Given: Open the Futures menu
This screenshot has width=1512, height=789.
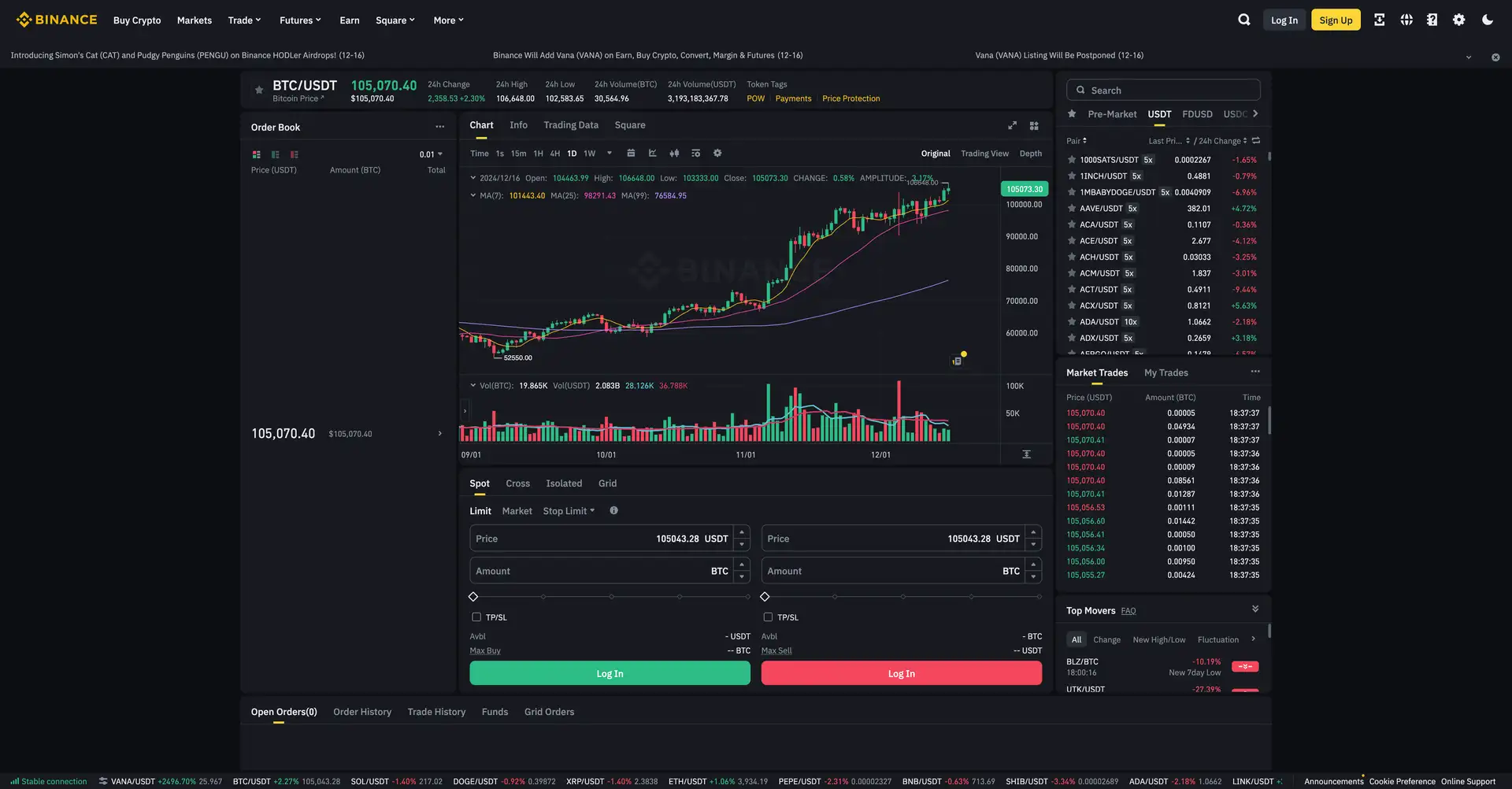Looking at the screenshot, I should (300, 20).
